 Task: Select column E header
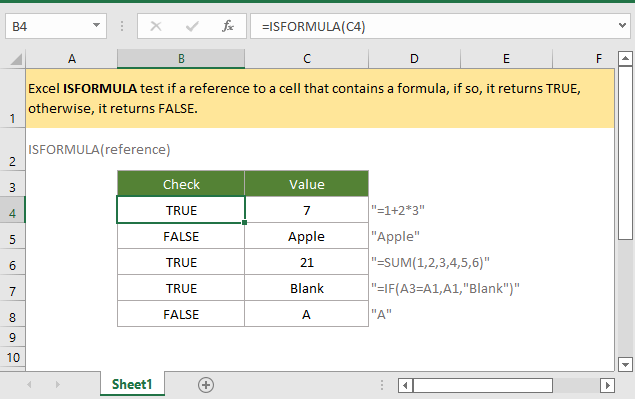click(506, 59)
